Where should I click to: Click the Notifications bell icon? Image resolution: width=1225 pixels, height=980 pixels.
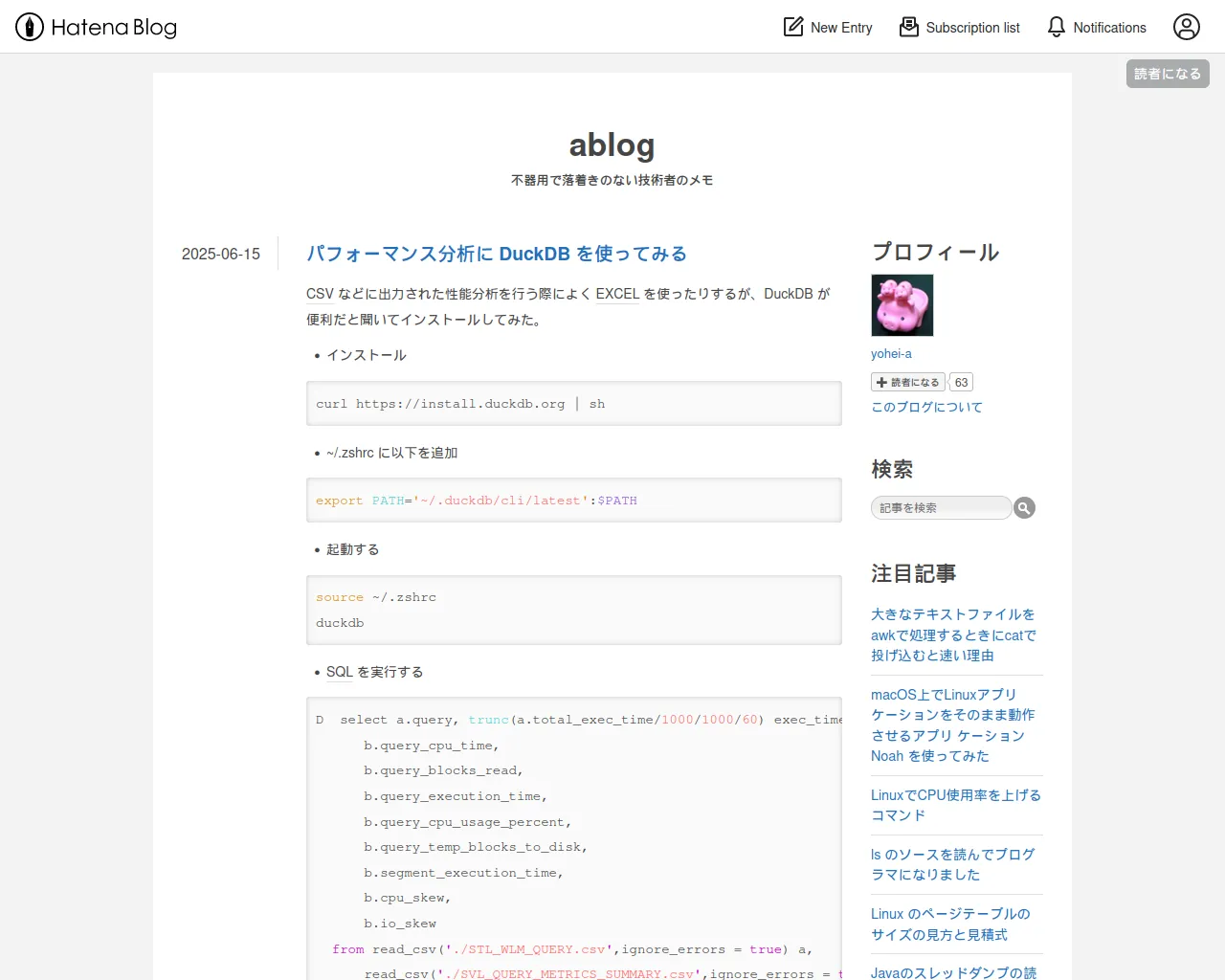[x=1057, y=27]
